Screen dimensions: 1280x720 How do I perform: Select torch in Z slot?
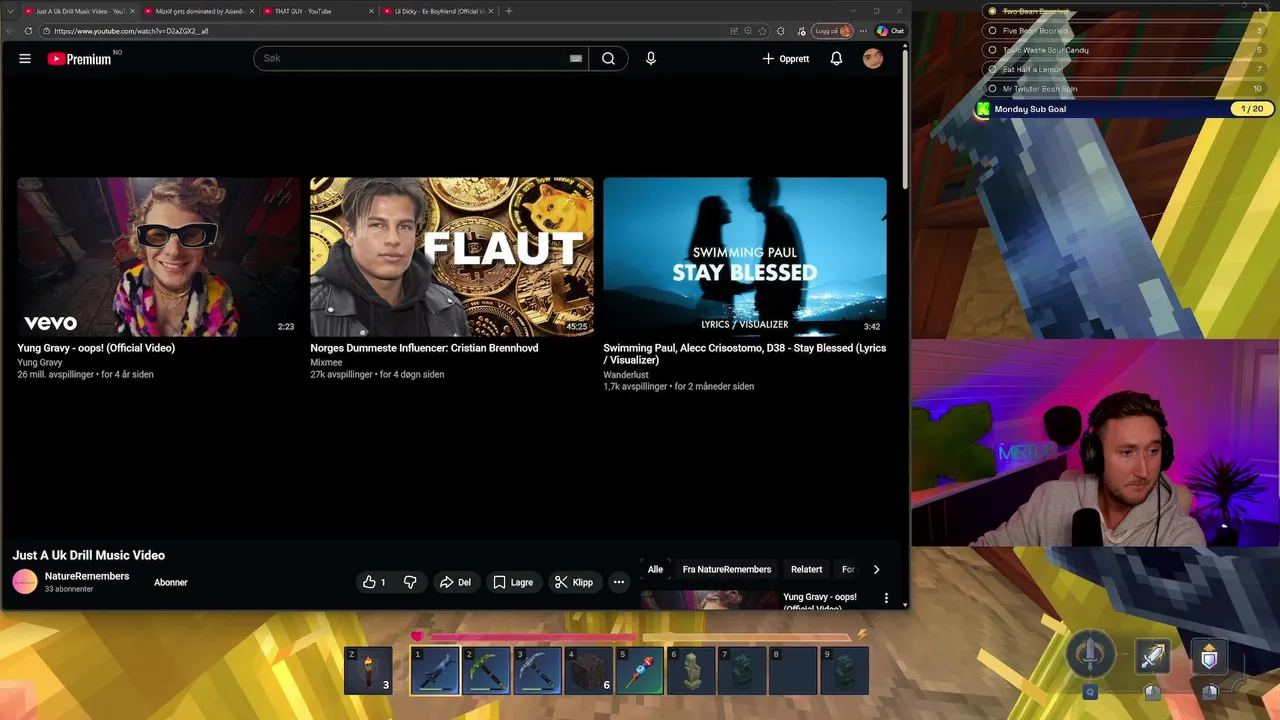click(x=368, y=671)
